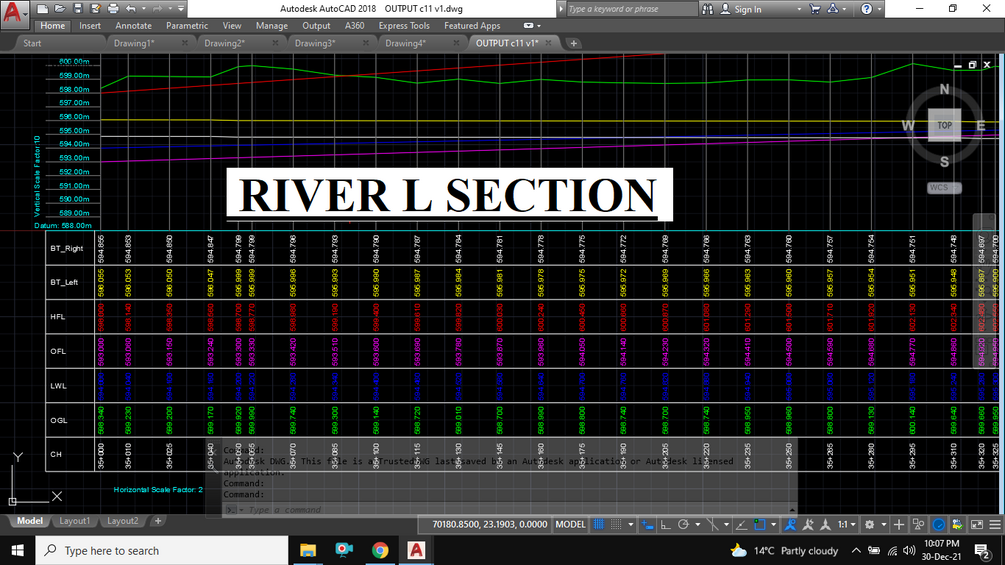Image resolution: width=1005 pixels, height=565 pixels.
Task: Toggle Dynamic Input in status bar
Action: (647, 525)
